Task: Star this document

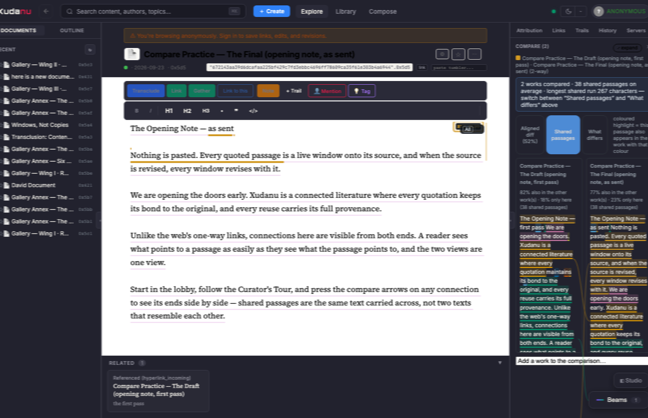Action: (x=458, y=54)
